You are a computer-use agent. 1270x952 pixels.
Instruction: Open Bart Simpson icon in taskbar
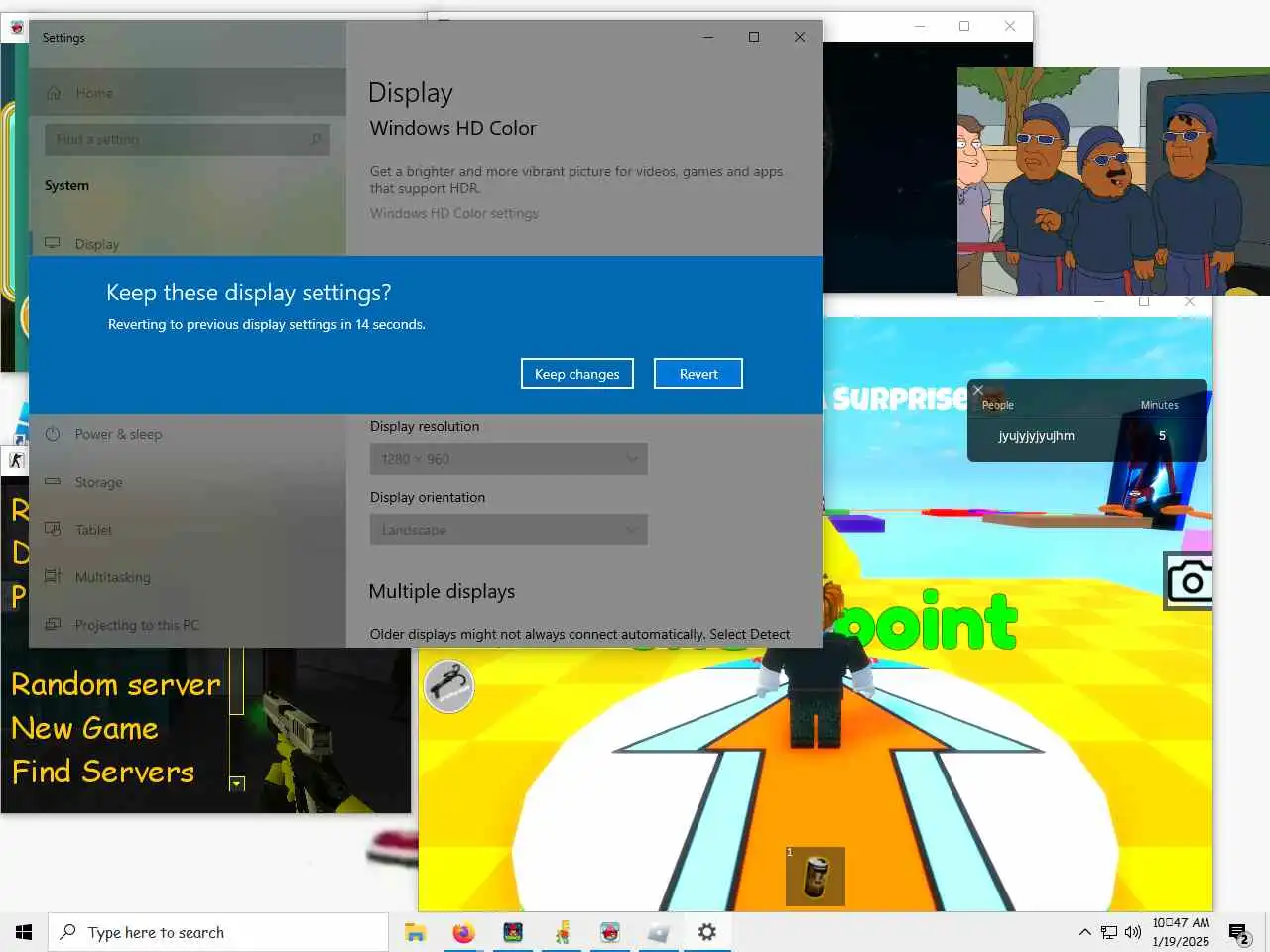(562, 932)
